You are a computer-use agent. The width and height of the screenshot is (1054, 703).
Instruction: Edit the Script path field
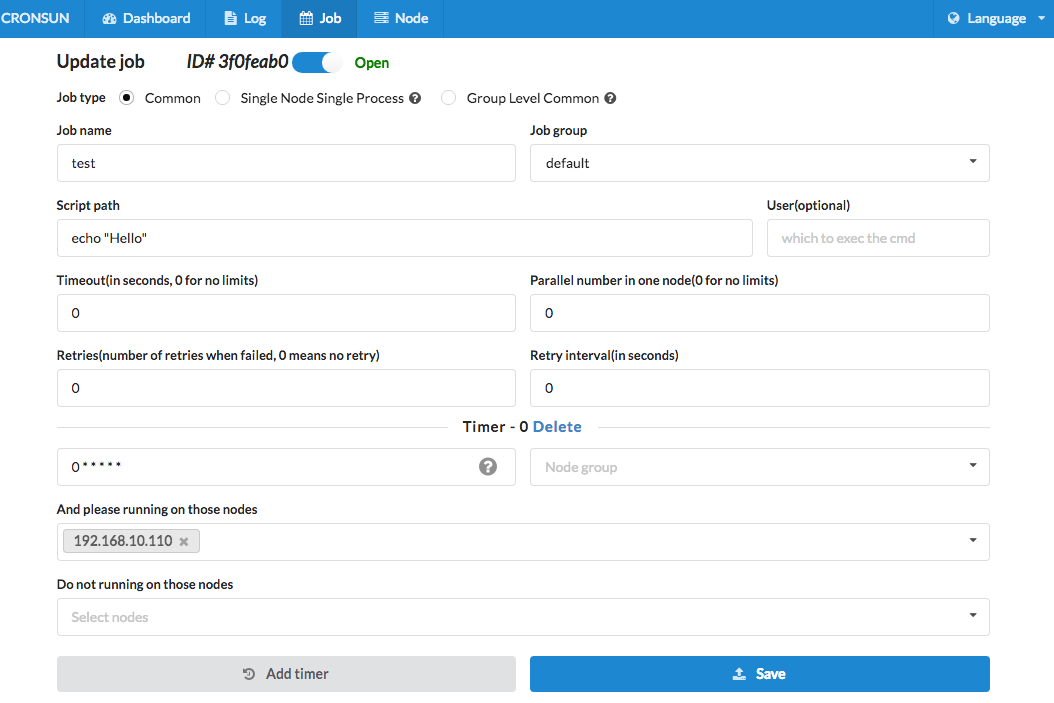tap(405, 238)
